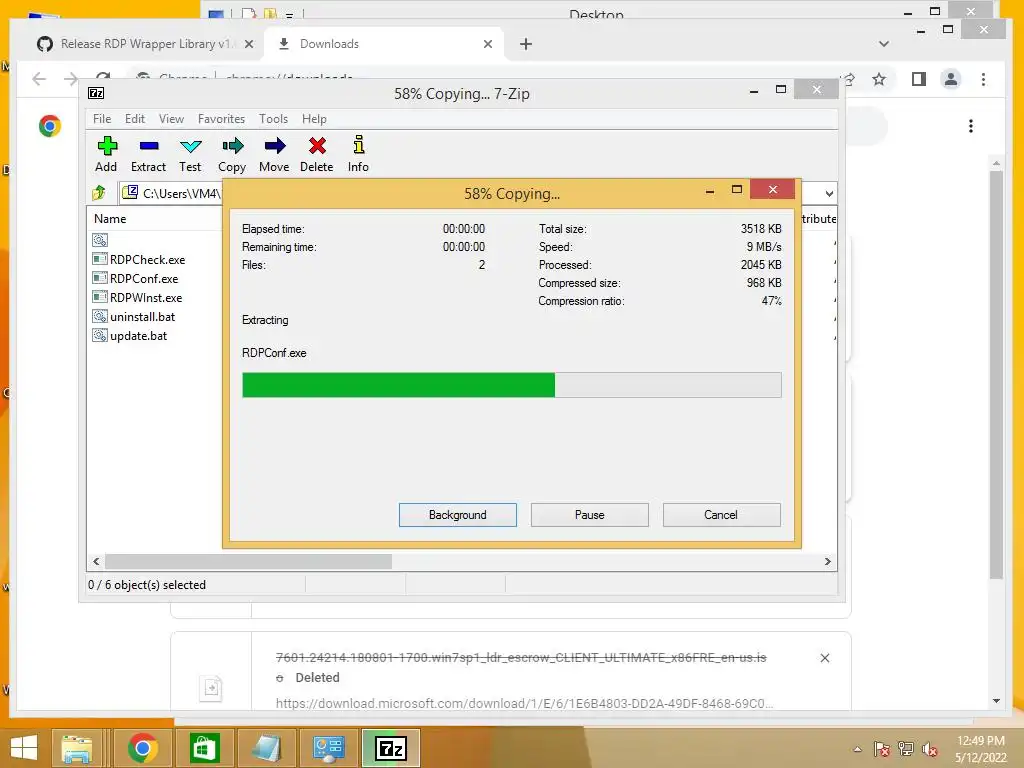Cancel the copying operation
This screenshot has width=1024, height=768.
(x=721, y=515)
